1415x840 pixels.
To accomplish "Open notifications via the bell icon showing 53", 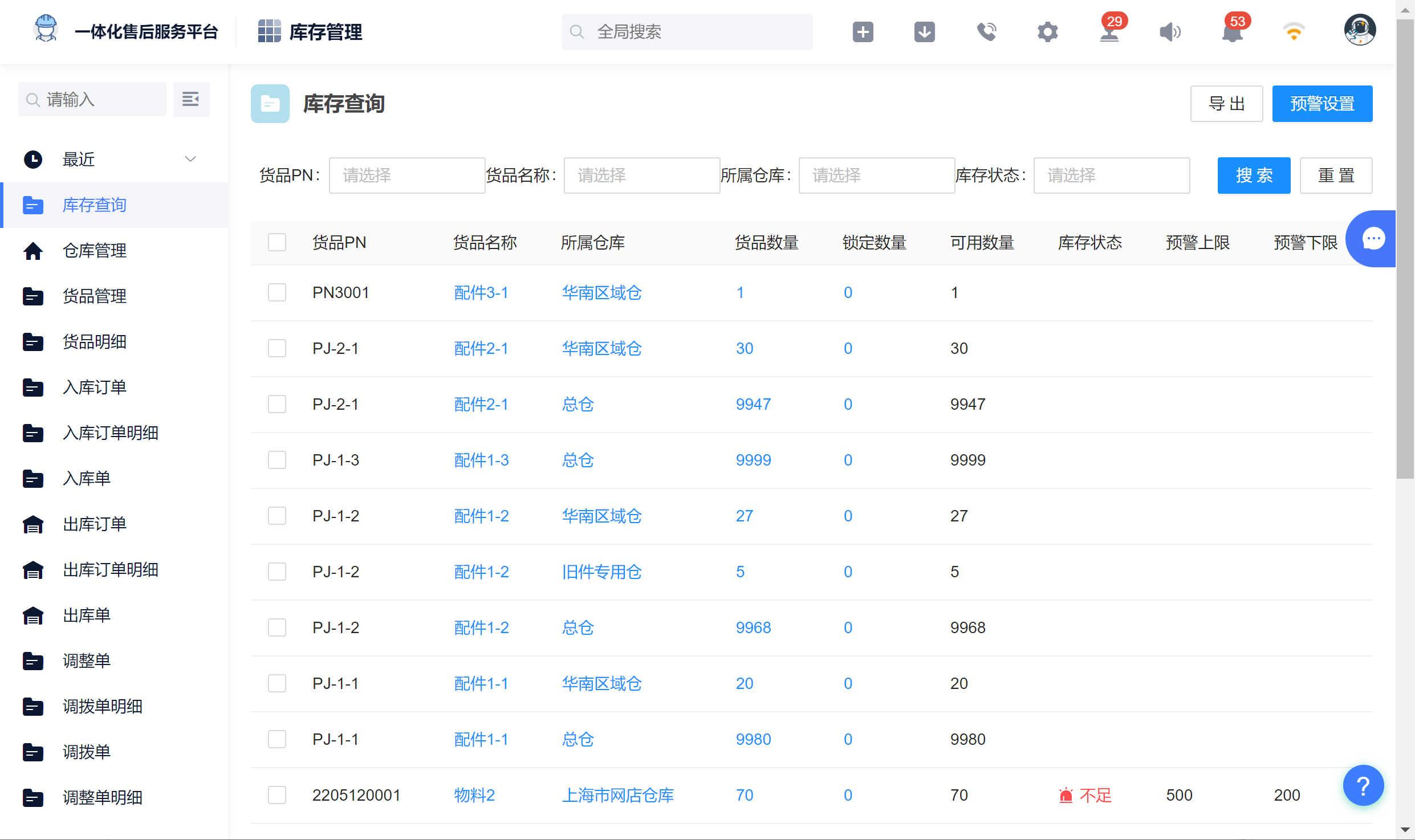I will [1233, 34].
